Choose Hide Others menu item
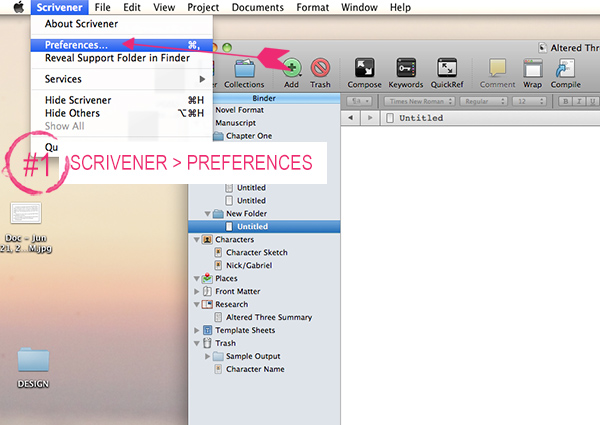 point(122,113)
